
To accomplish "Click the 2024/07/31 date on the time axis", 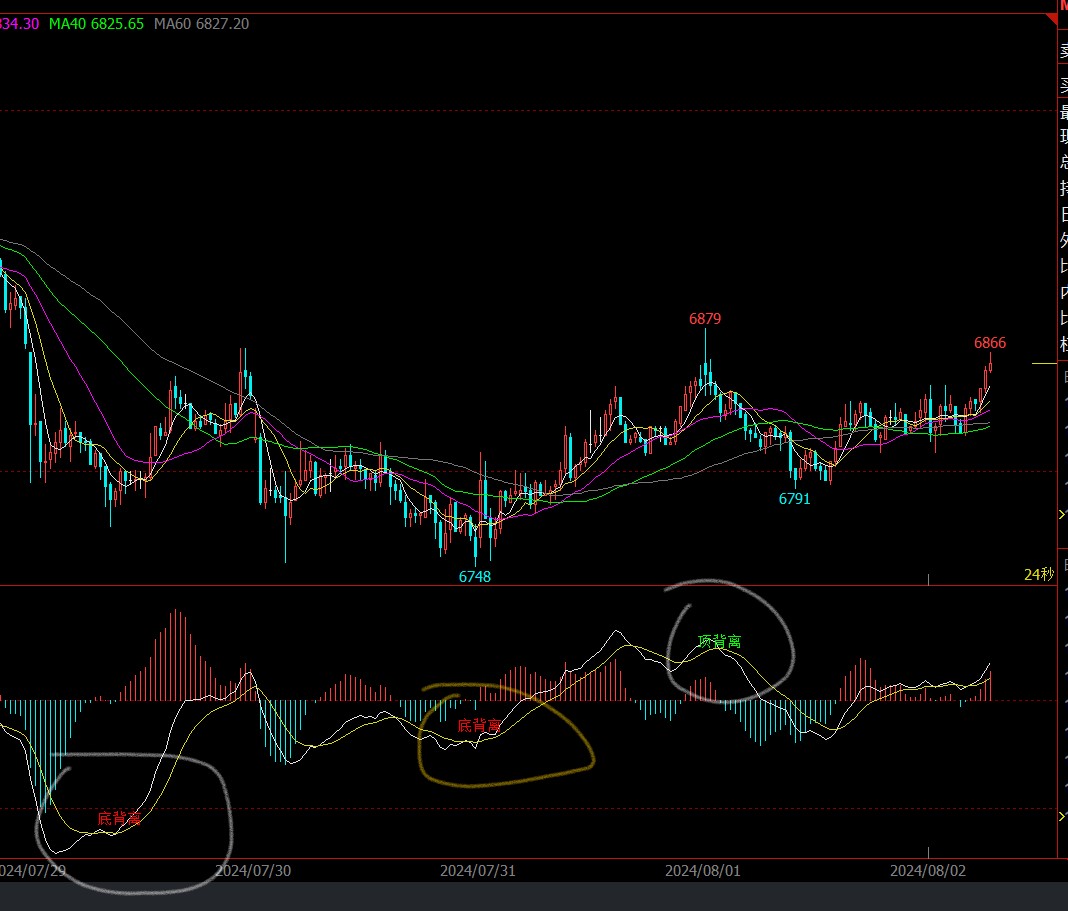I will (477, 871).
